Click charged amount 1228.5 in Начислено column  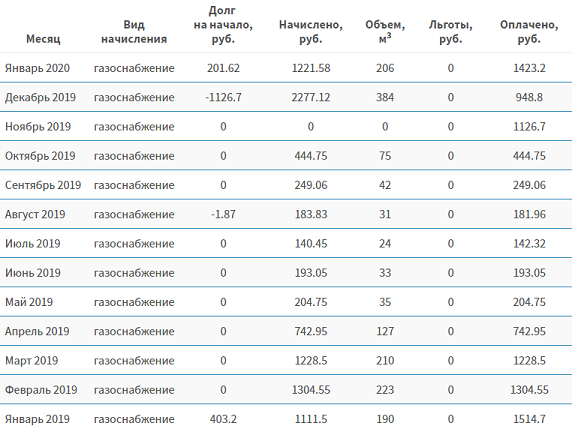tap(311, 360)
